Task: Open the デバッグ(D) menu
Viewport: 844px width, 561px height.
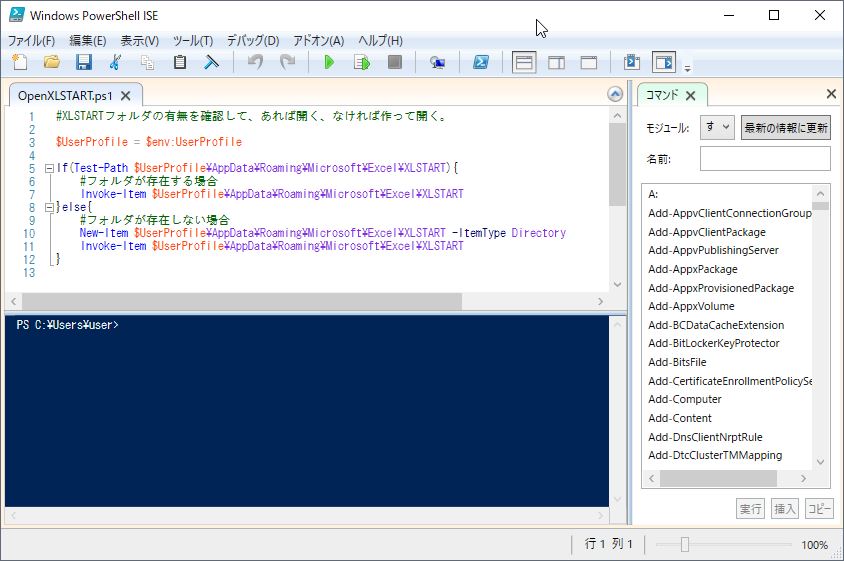Action: [253, 40]
